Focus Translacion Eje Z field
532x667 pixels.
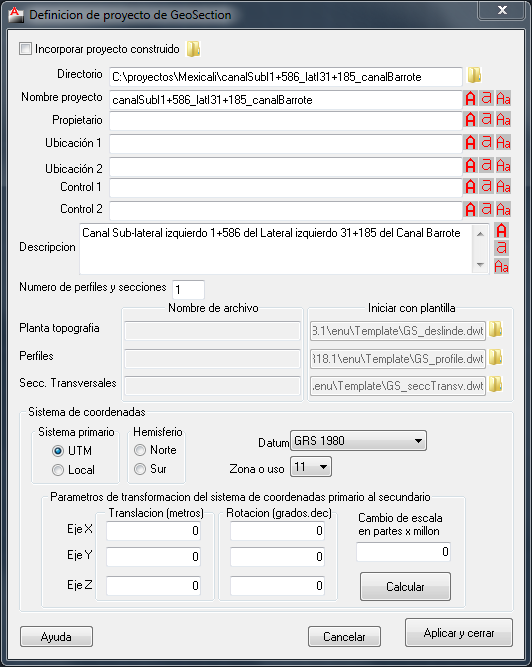point(154,585)
